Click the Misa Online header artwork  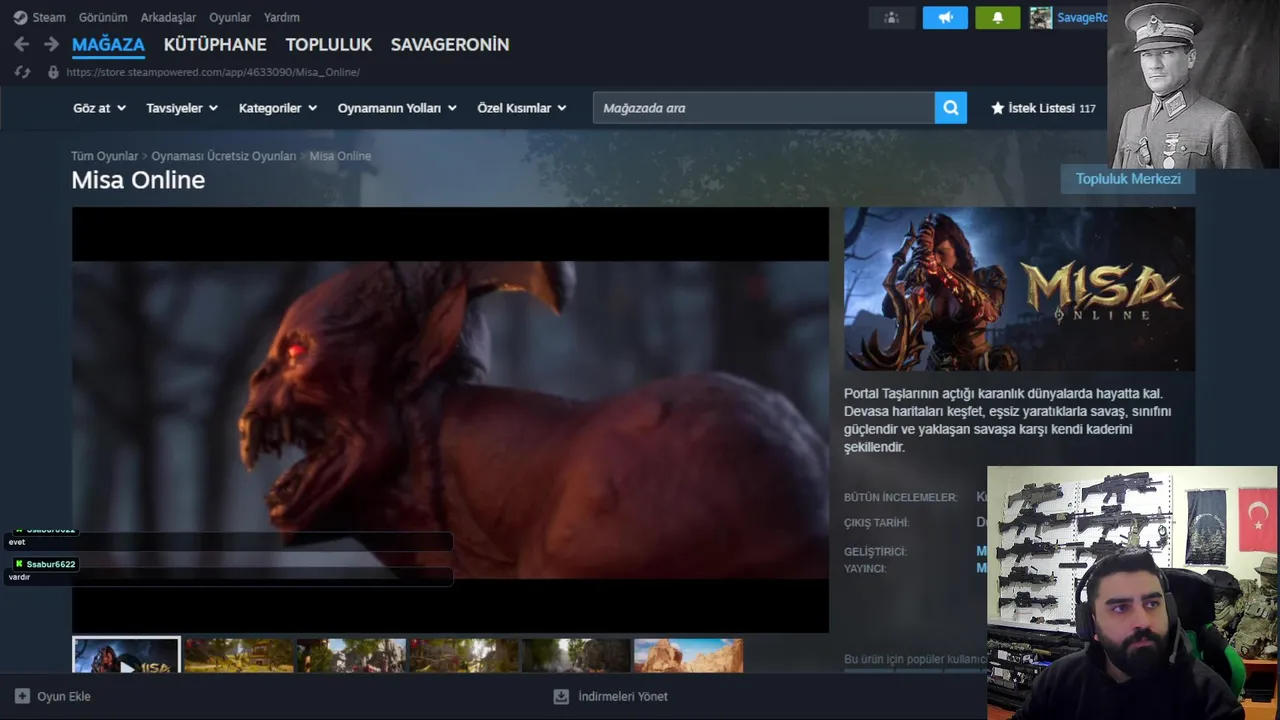1019,289
